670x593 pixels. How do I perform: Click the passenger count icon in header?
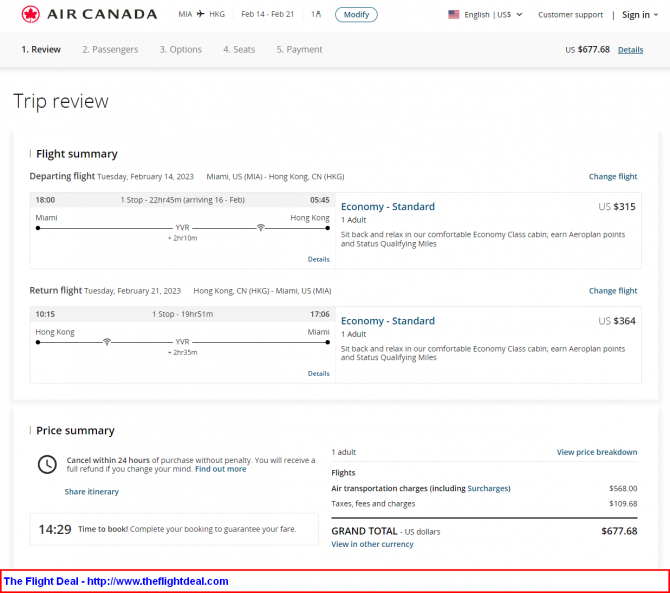click(316, 15)
